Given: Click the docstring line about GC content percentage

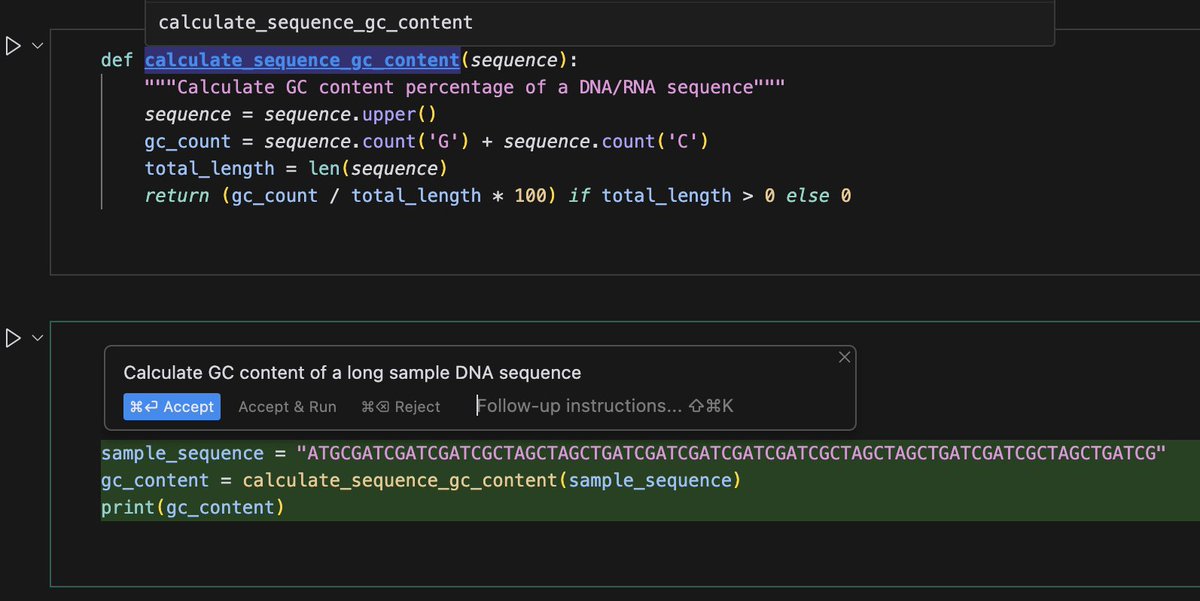Looking at the screenshot, I should click(x=465, y=87).
